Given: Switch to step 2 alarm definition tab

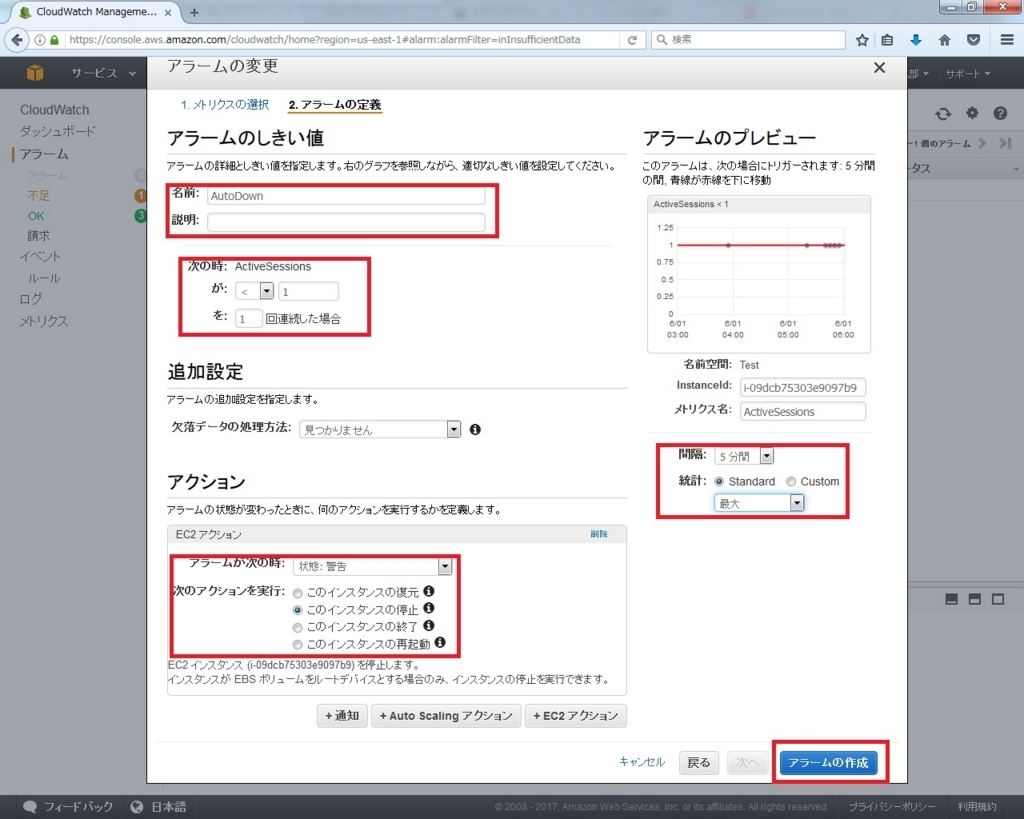Looking at the screenshot, I should (x=335, y=104).
